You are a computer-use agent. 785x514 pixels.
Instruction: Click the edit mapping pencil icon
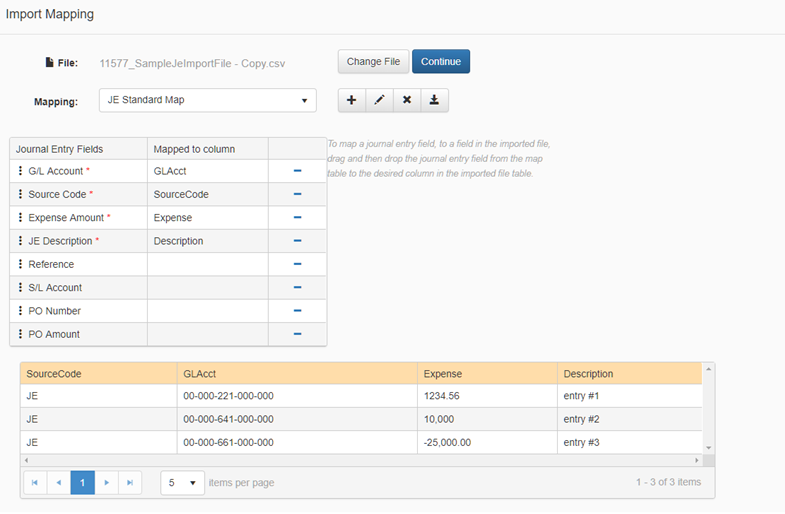click(x=379, y=100)
